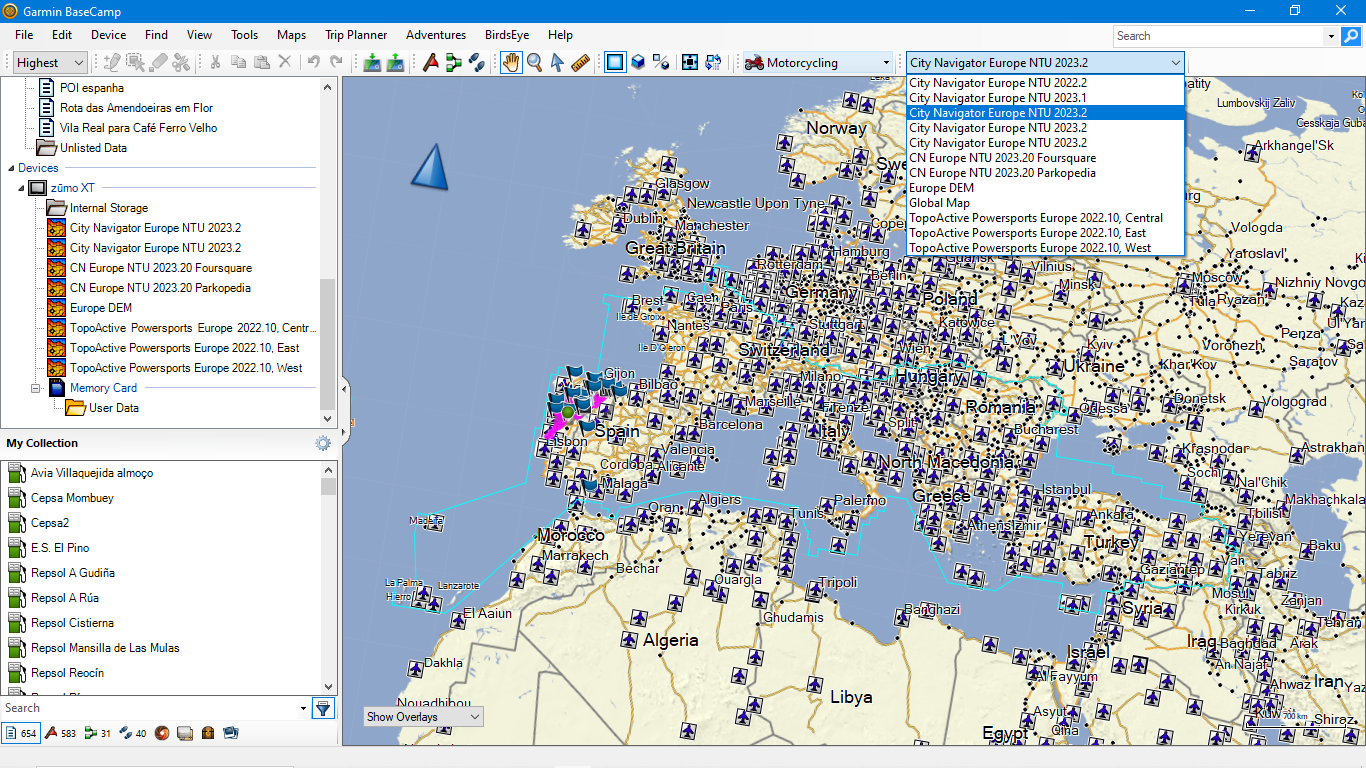Click the Paste icon
Viewport: 1366px width, 768px height.
pos(261,62)
